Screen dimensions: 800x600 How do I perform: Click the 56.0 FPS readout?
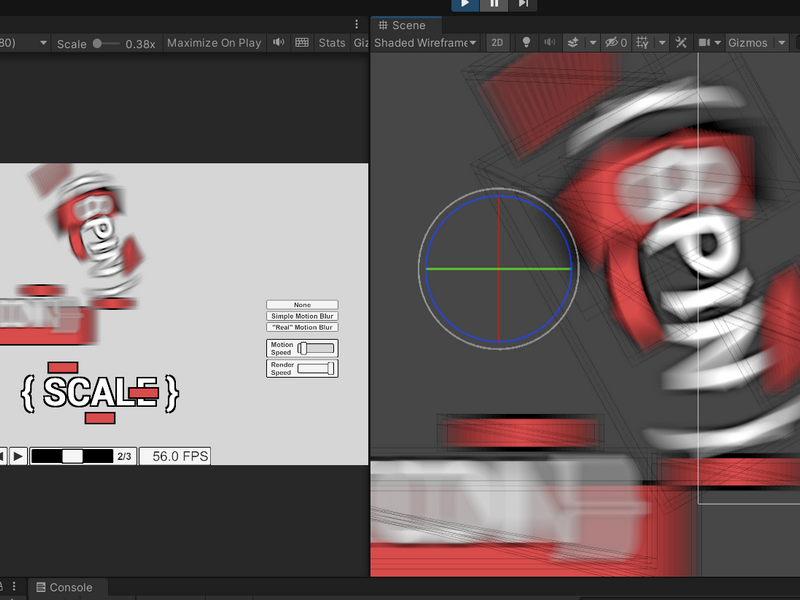tap(175, 456)
